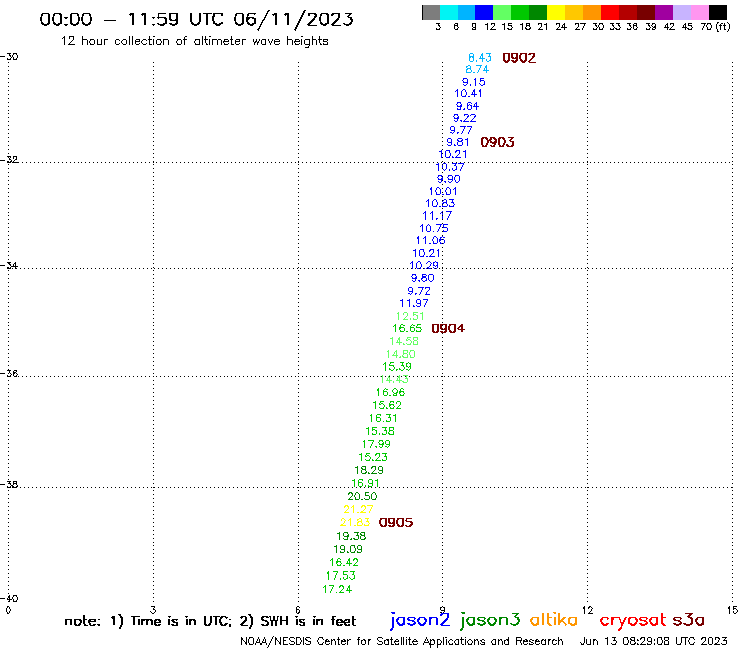Click the '12 hour collection' subtitle
The height and width of the screenshot is (650, 740).
click(x=194, y=41)
